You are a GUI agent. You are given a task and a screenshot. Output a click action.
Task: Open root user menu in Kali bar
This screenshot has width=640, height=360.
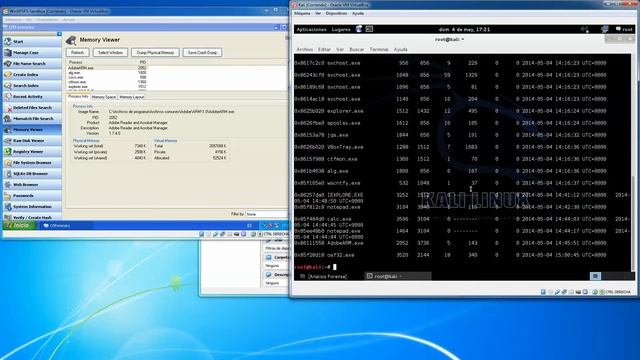pyautogui.click(x=624, y=29)
